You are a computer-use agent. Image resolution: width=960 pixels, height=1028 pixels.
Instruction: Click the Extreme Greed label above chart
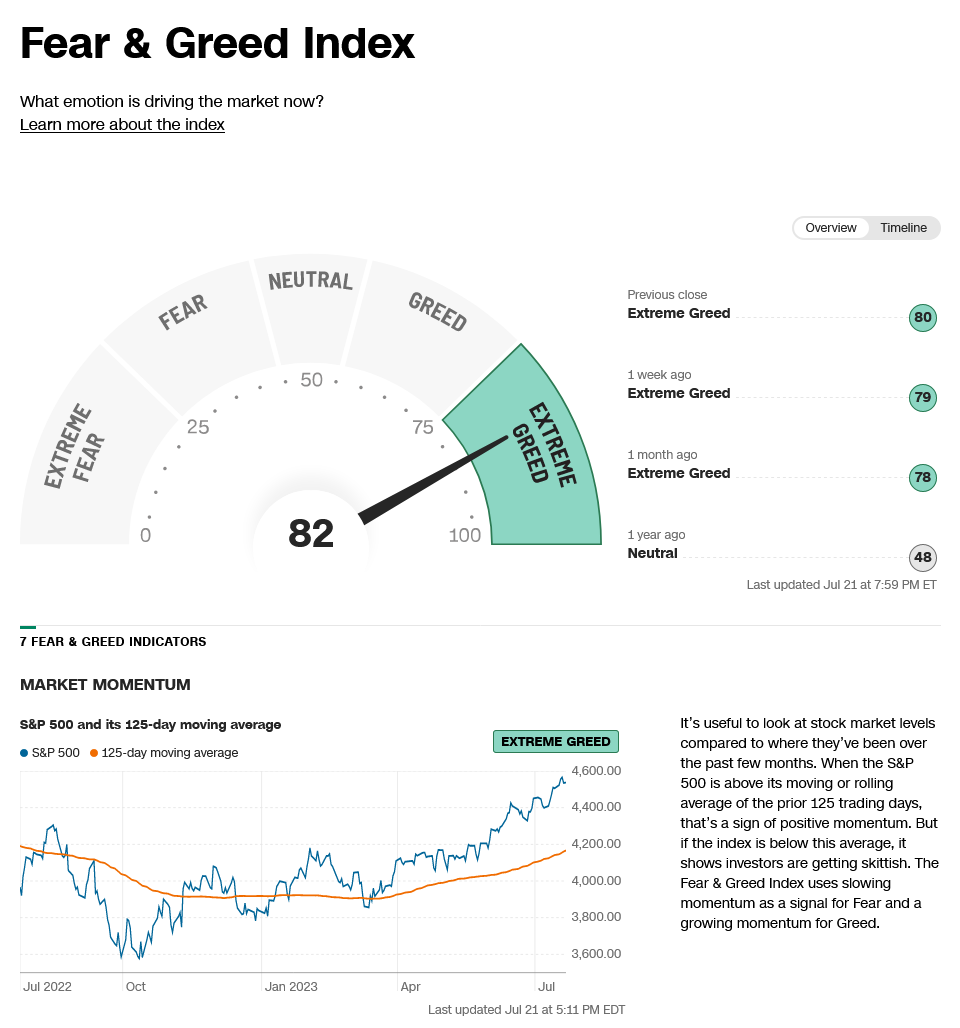click(556, 742)
